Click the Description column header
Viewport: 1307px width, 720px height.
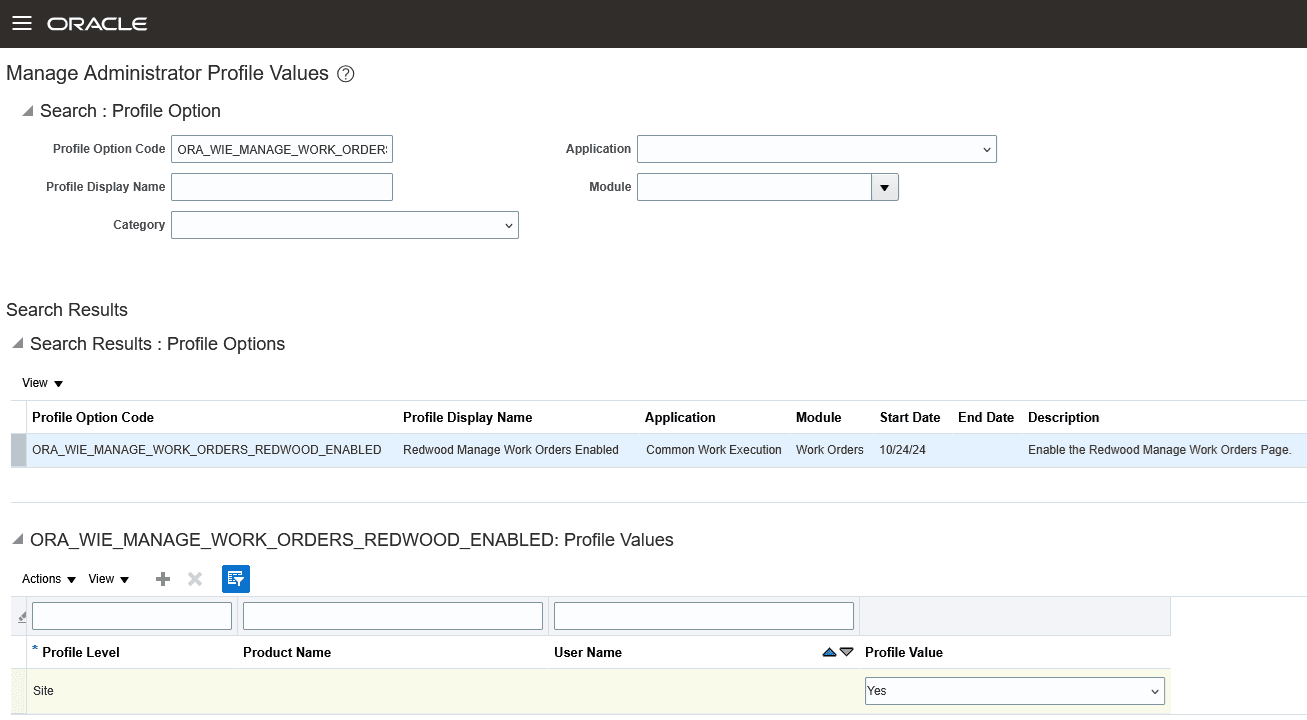click(x=1064, y=417)
